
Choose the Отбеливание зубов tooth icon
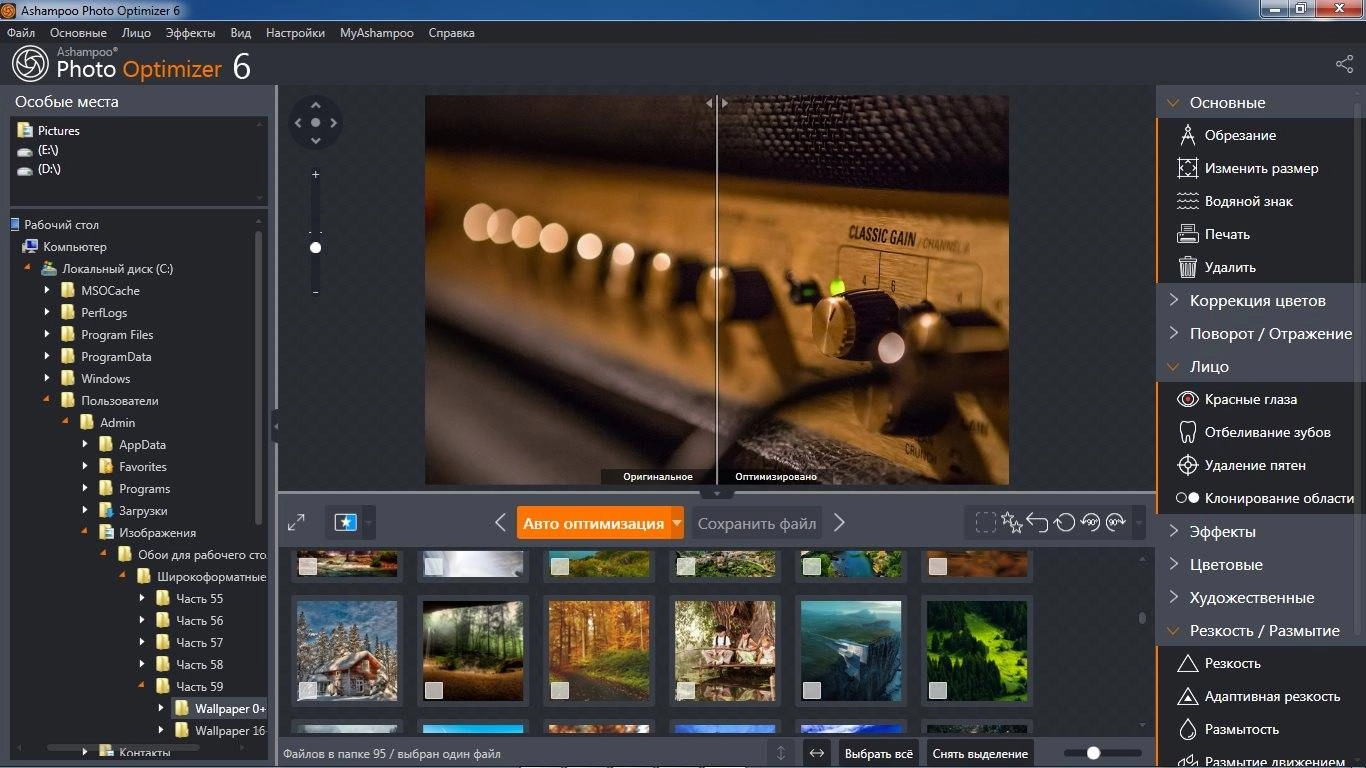point(1187,432)
